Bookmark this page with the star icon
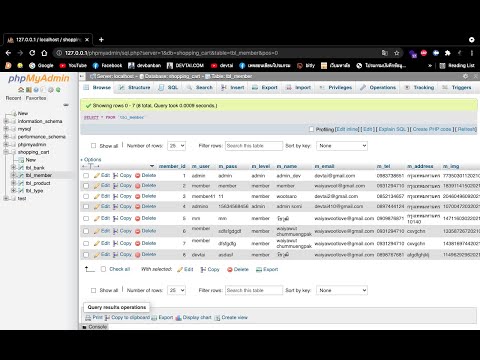 coord(397,53)
